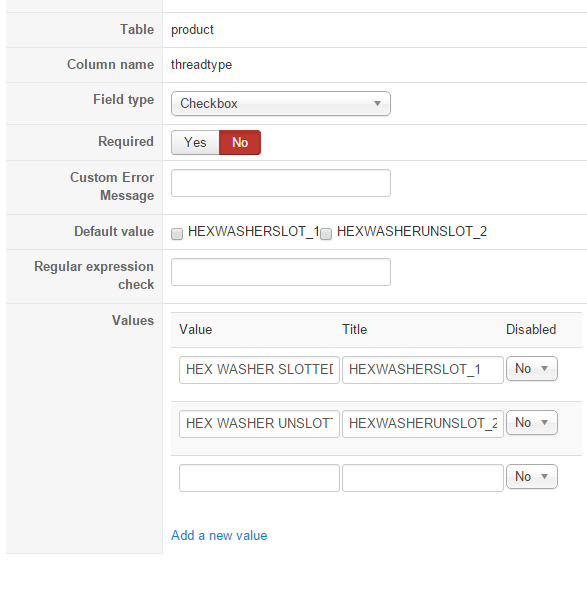Viewport: 587px width, 590px height.
Task: Click the empty third row value field
Action: click(259, 478)
